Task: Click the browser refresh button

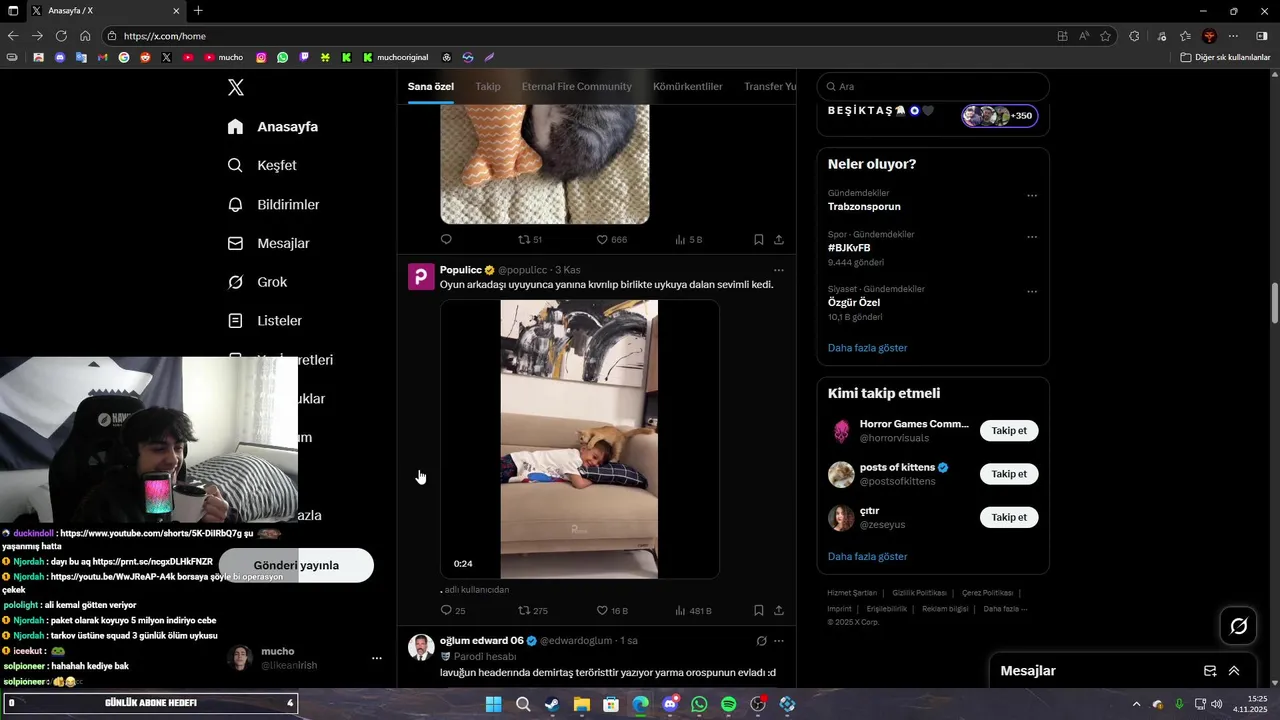Action: [61, 36]
